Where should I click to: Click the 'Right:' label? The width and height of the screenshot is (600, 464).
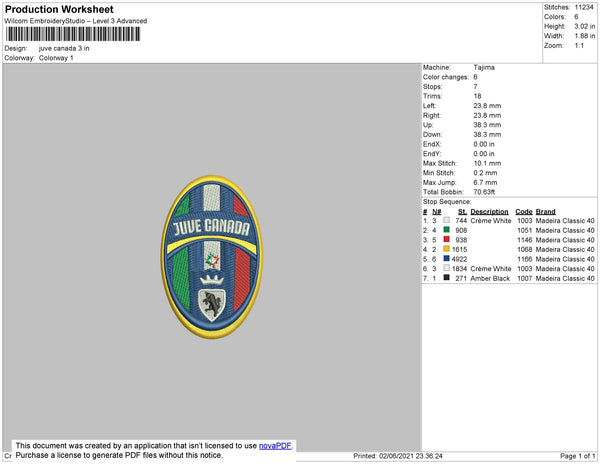coord(432,116)
